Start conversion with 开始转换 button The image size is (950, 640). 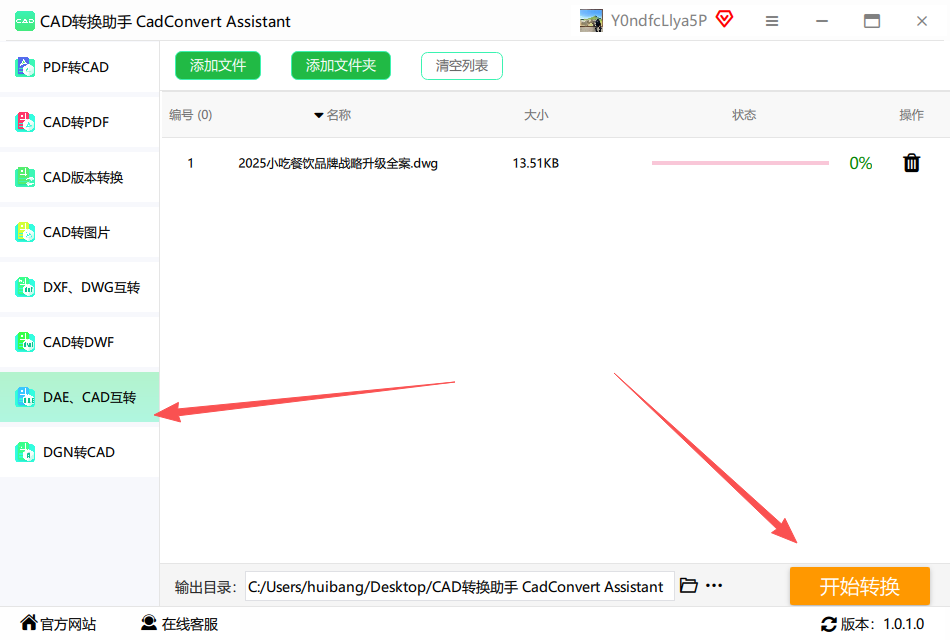tap(859, 586)
